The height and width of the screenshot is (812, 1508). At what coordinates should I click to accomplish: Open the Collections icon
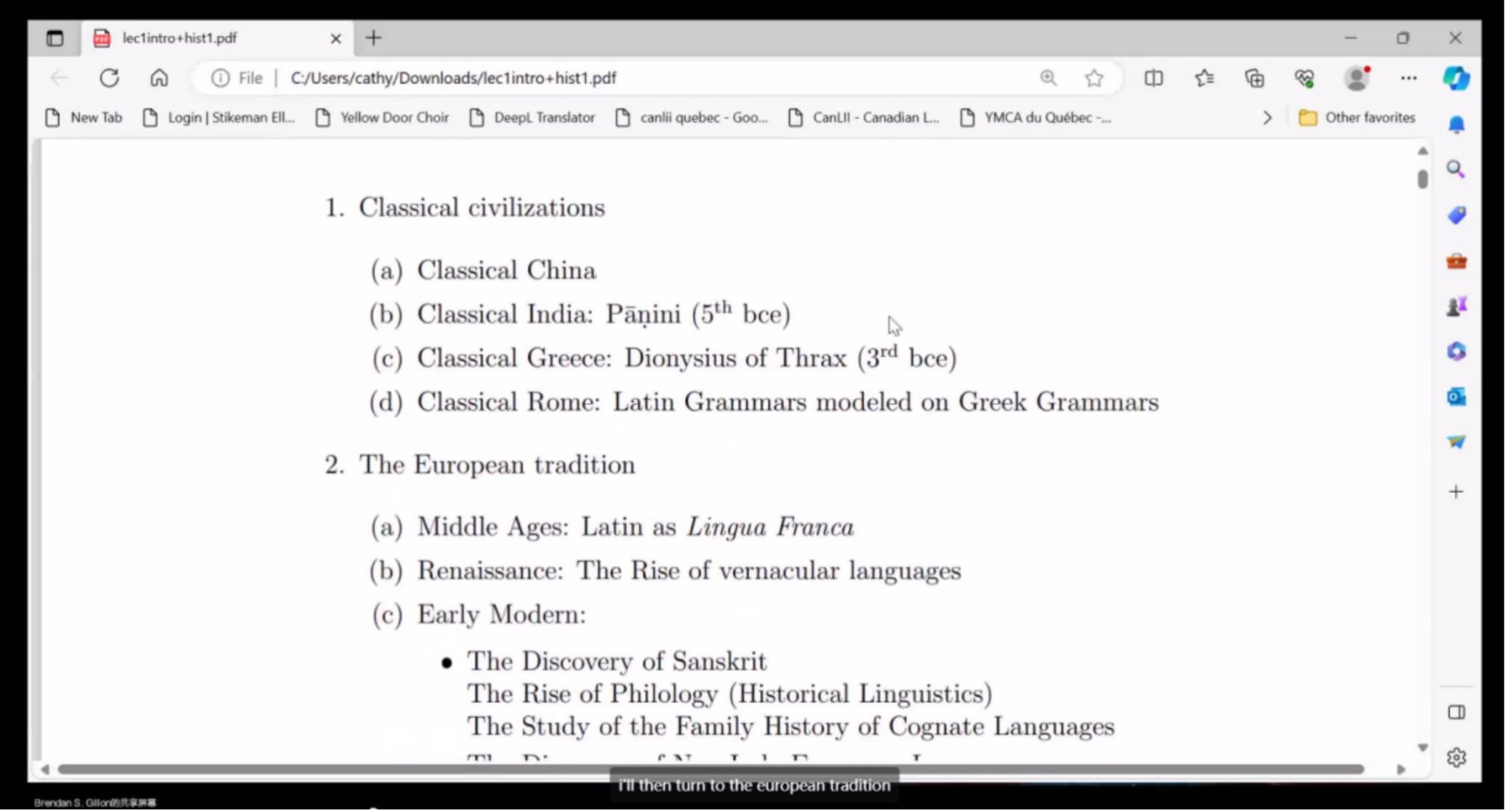[1255, 78]
